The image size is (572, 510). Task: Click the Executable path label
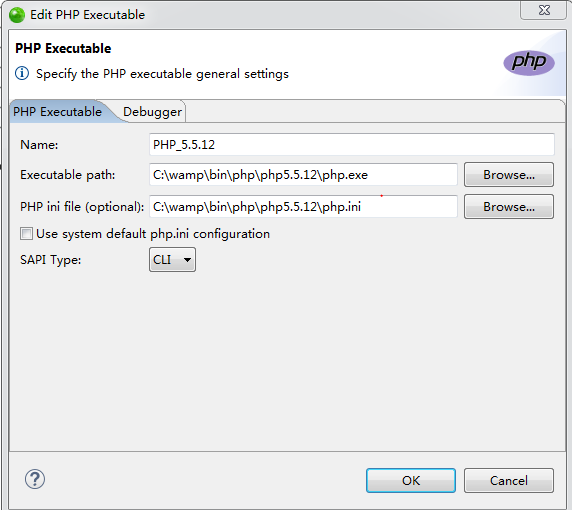click(x=67, y=175)
